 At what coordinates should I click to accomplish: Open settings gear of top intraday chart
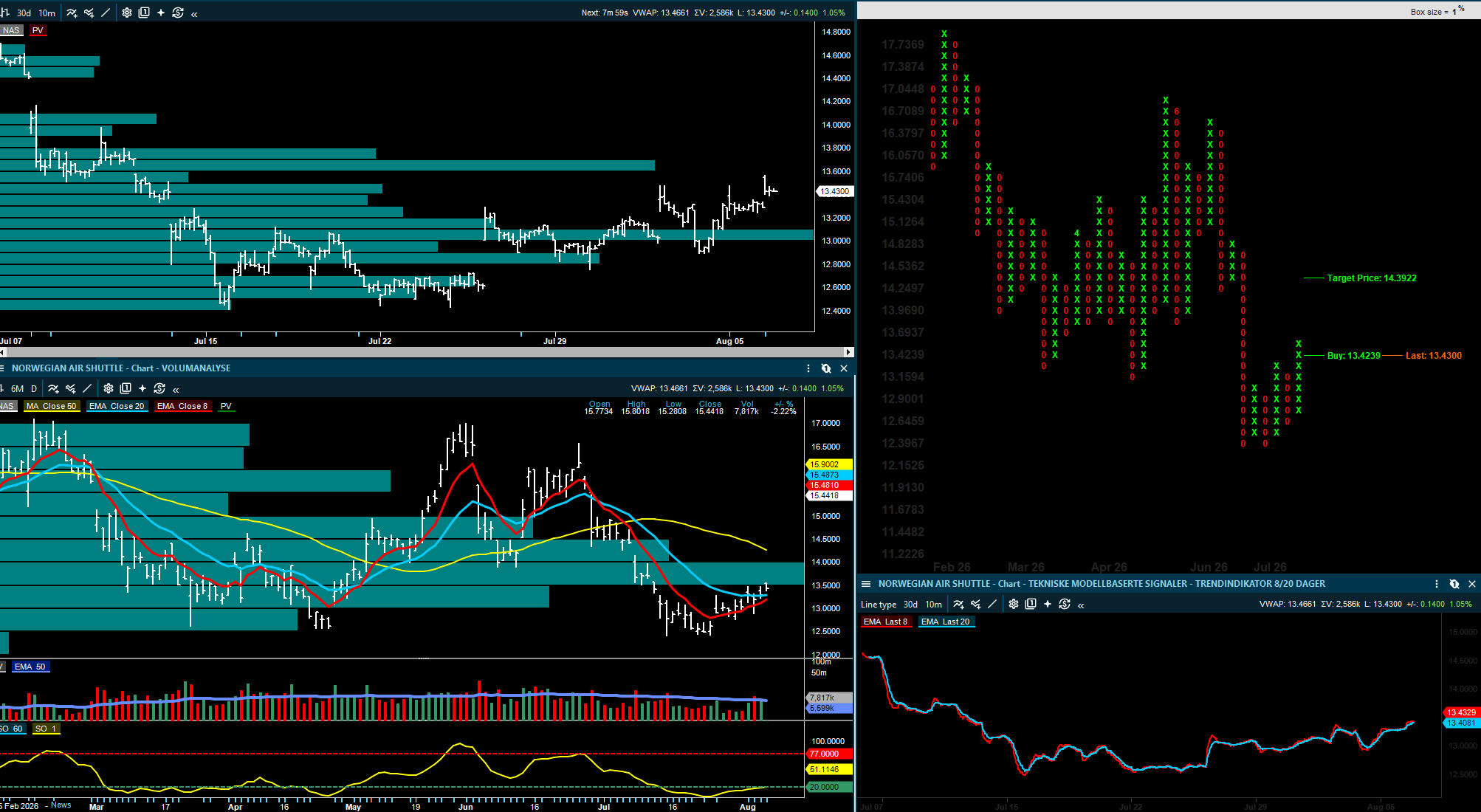(x=127, y=13)
